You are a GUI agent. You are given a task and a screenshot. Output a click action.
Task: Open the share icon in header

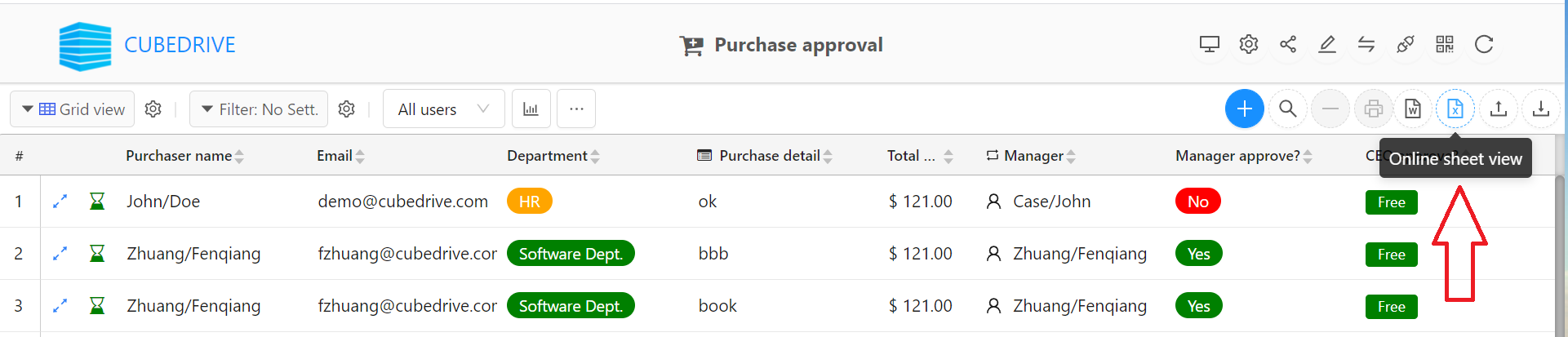[1288, 44]
